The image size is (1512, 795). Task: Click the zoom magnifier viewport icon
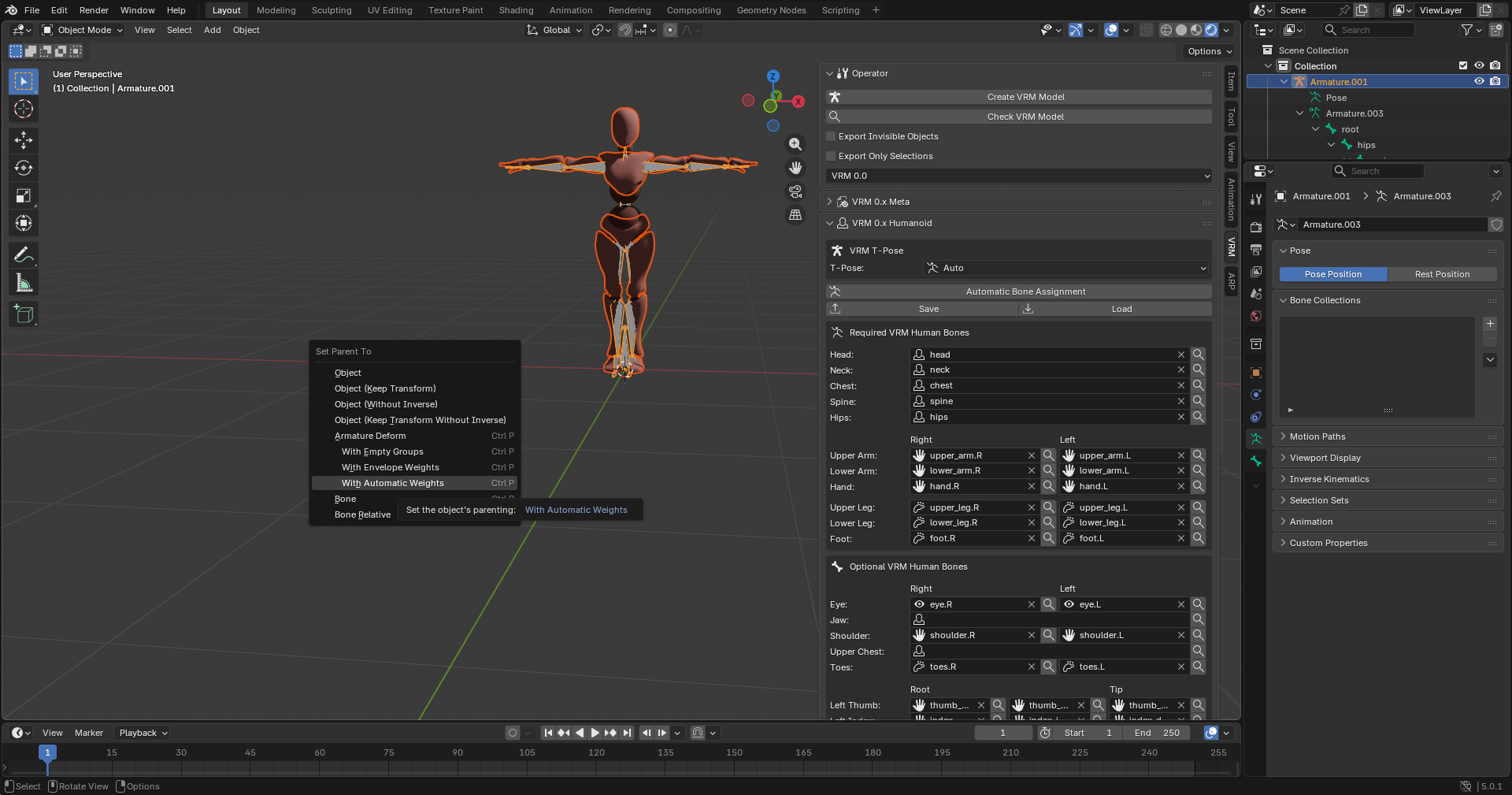click(x=795, y=144)
